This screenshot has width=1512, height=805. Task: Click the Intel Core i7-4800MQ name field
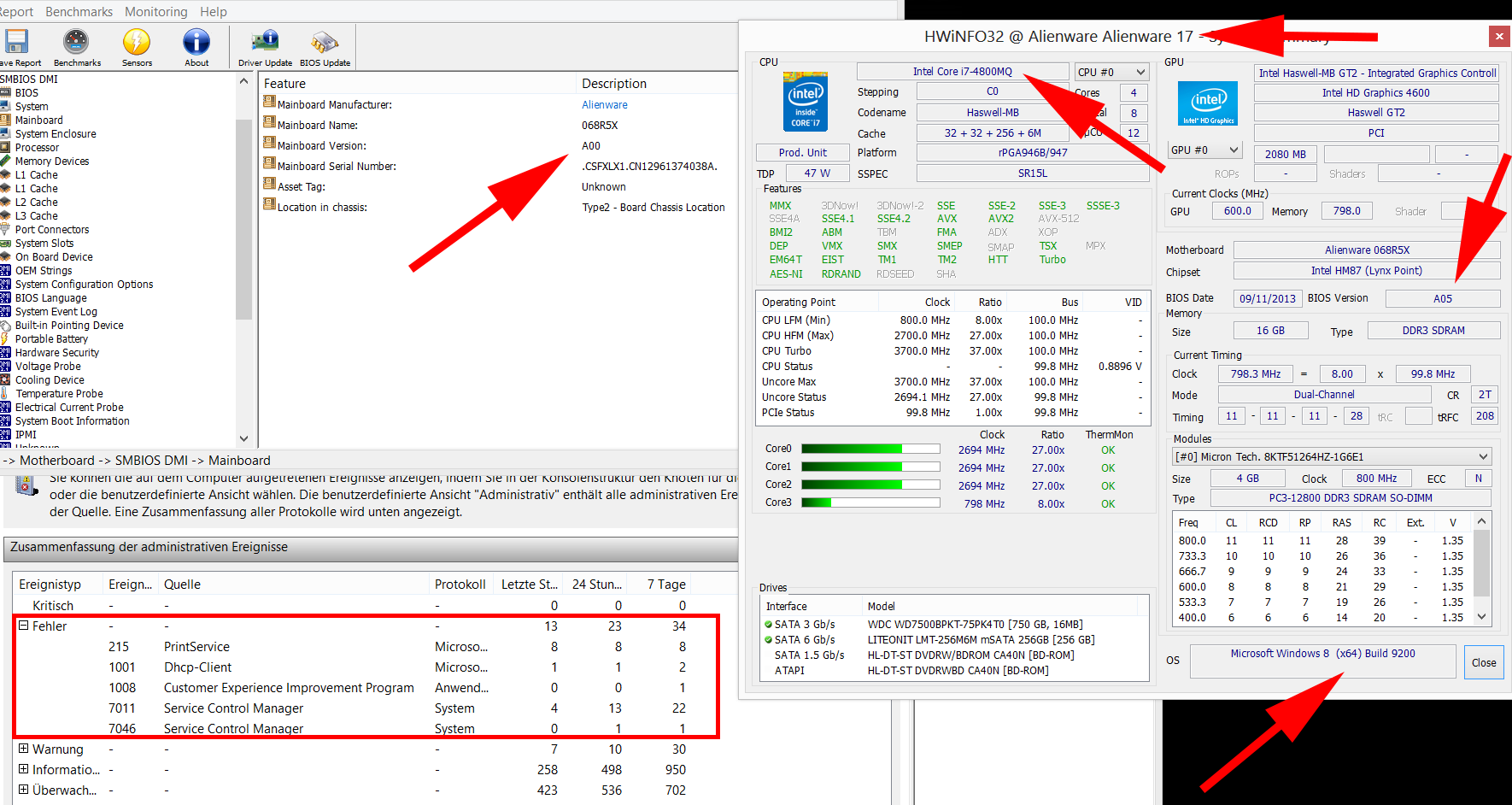pos(963,72)
